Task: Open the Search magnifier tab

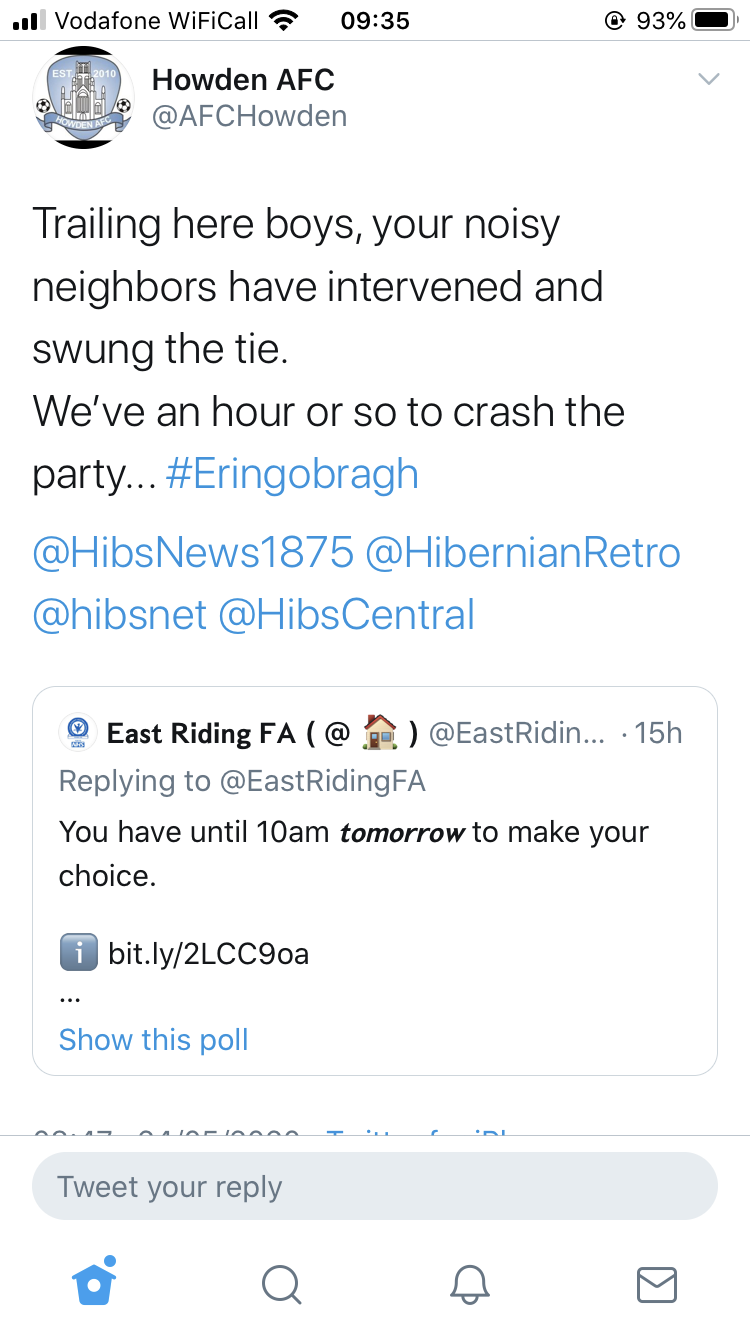Action: 281,1284
